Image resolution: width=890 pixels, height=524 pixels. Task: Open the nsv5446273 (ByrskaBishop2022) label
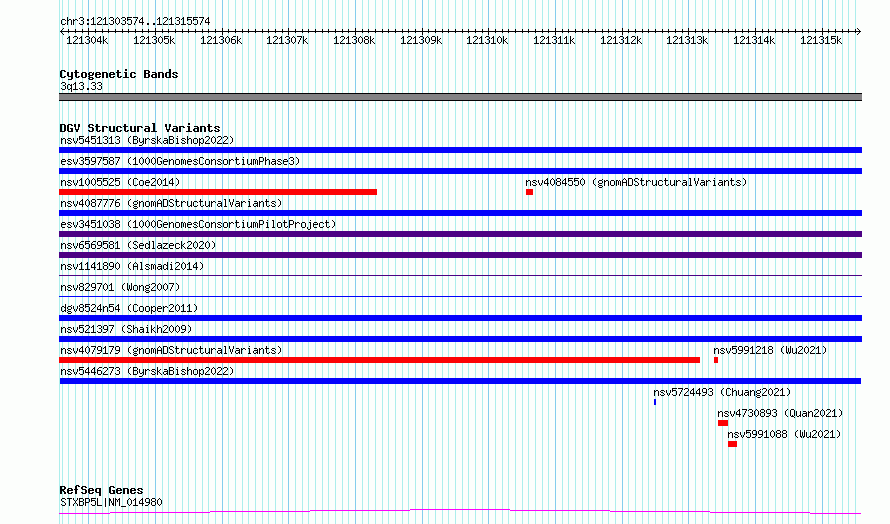point(147,371)
